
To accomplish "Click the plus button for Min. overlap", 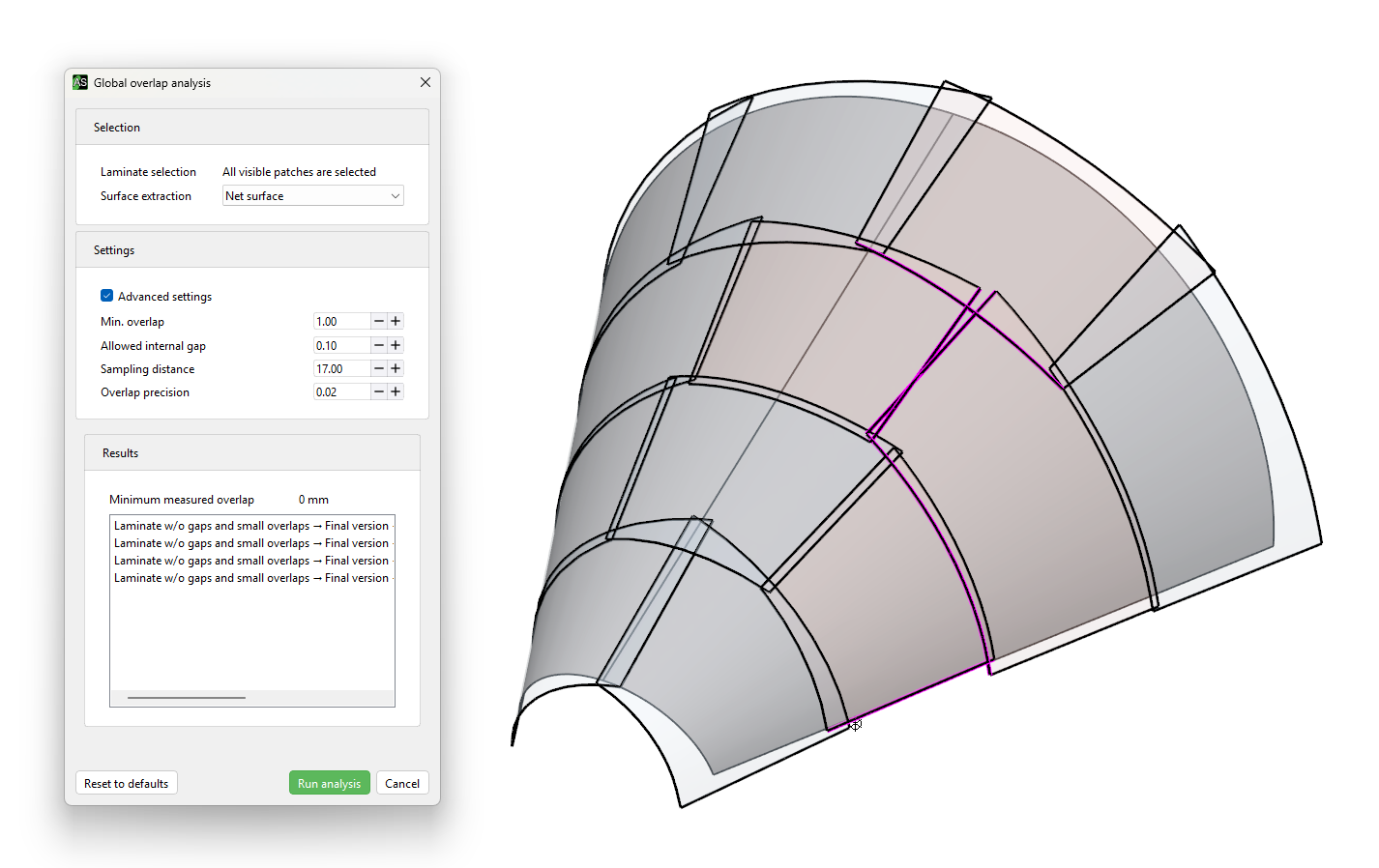I will click(x=396, y=321).
